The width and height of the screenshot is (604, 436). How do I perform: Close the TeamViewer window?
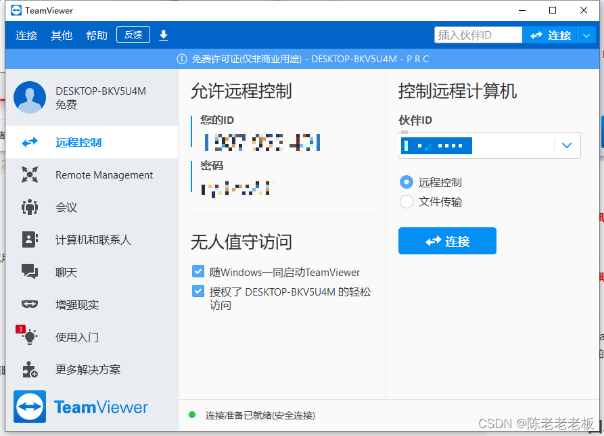584,10
